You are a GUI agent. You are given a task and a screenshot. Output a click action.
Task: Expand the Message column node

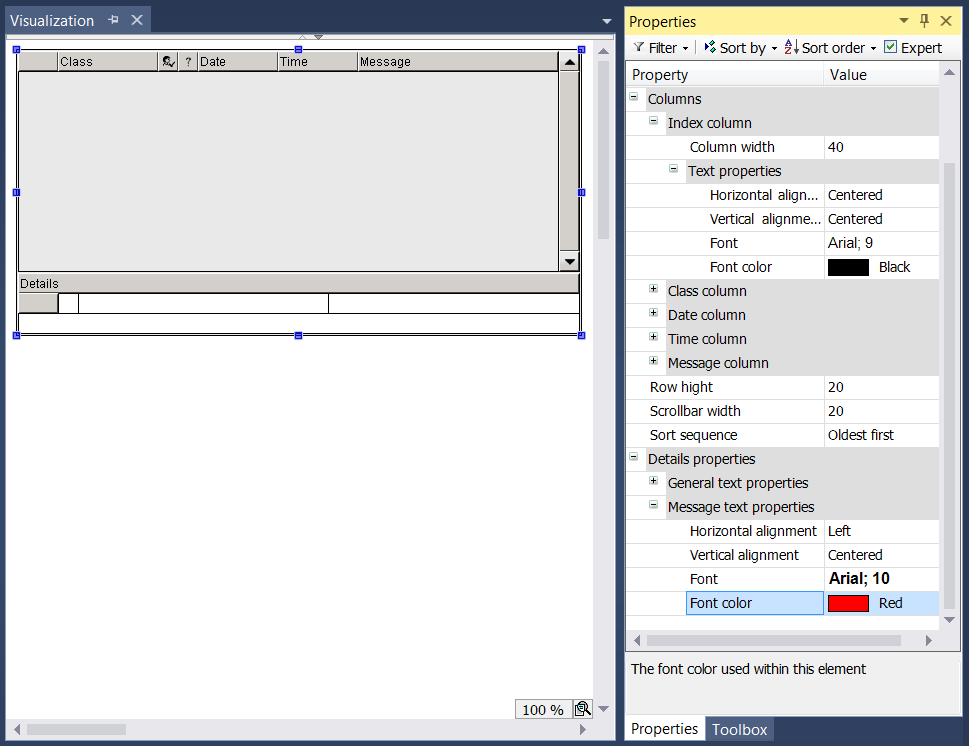pyautogui.click(x=653, y=361)
